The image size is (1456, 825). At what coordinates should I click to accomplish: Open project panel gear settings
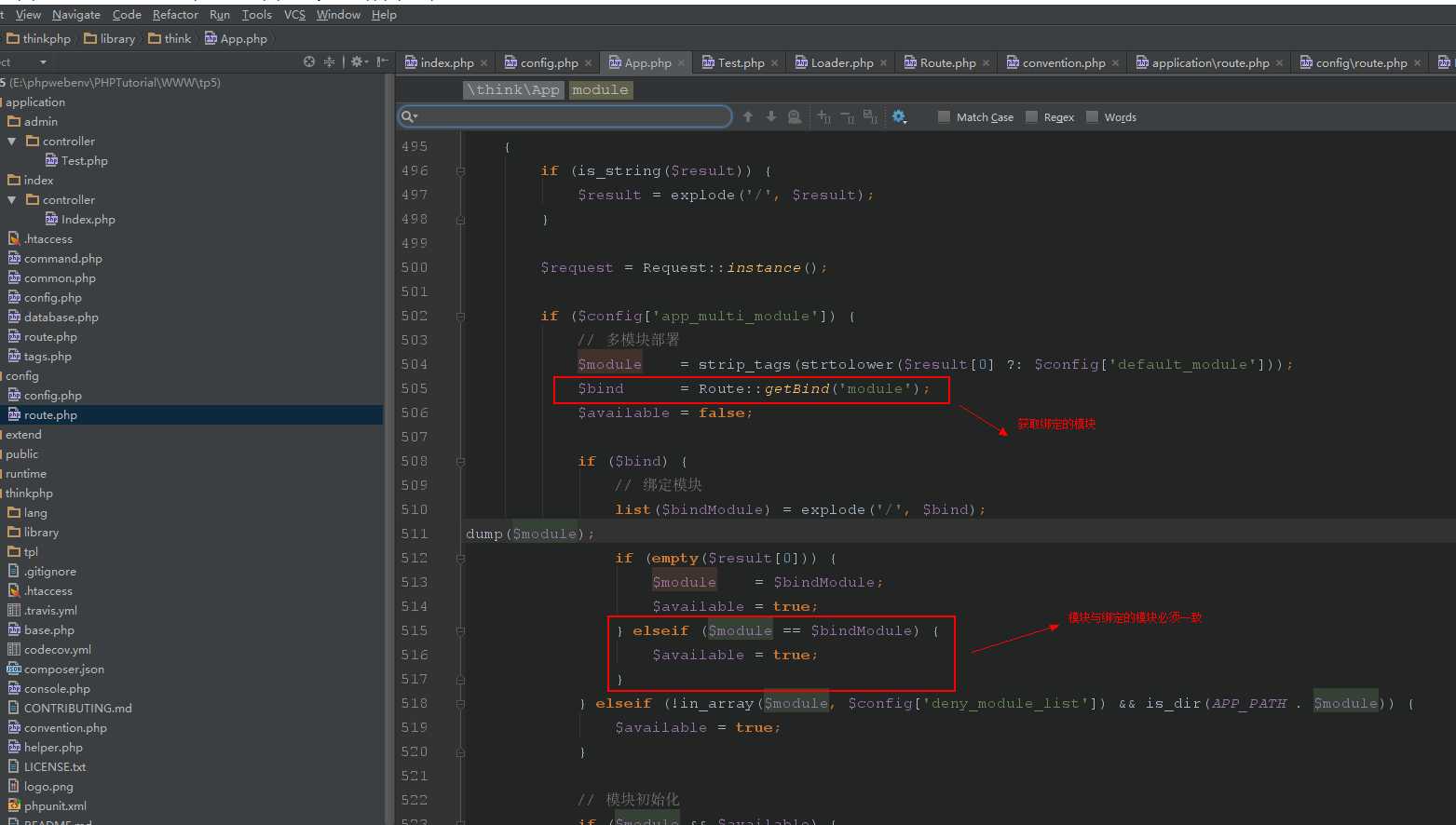coord(358,61)
